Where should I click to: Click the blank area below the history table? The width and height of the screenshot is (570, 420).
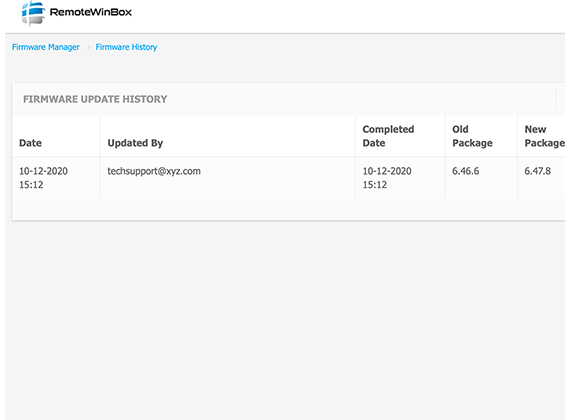click(x=285, y=320)
